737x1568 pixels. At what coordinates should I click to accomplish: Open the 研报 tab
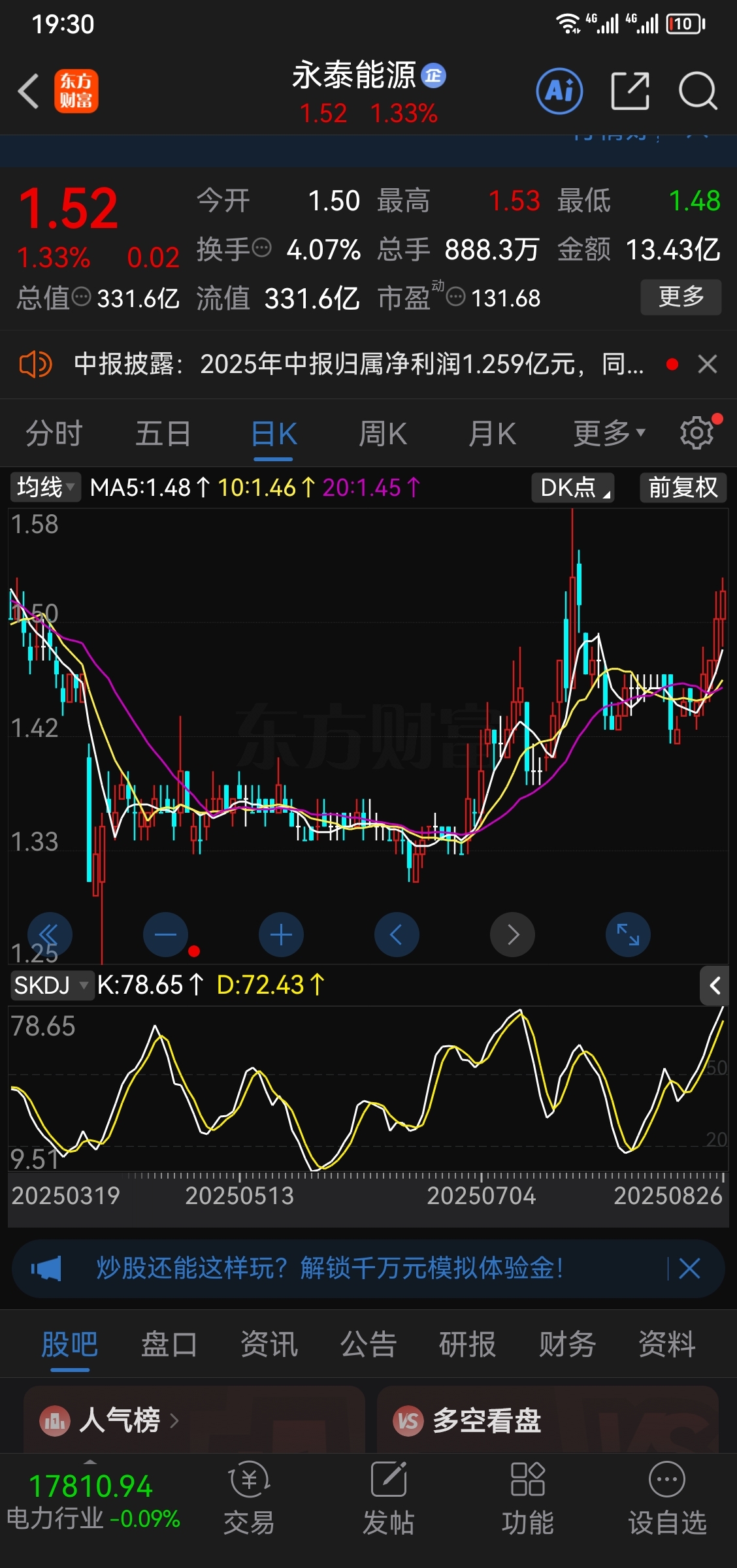tap(468, 1345)
